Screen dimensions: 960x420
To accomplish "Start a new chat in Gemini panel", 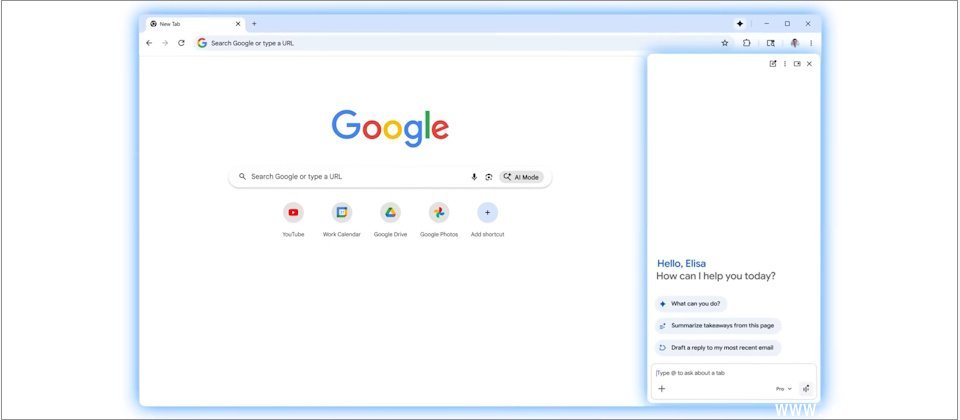I will click(x=772, y=64).
